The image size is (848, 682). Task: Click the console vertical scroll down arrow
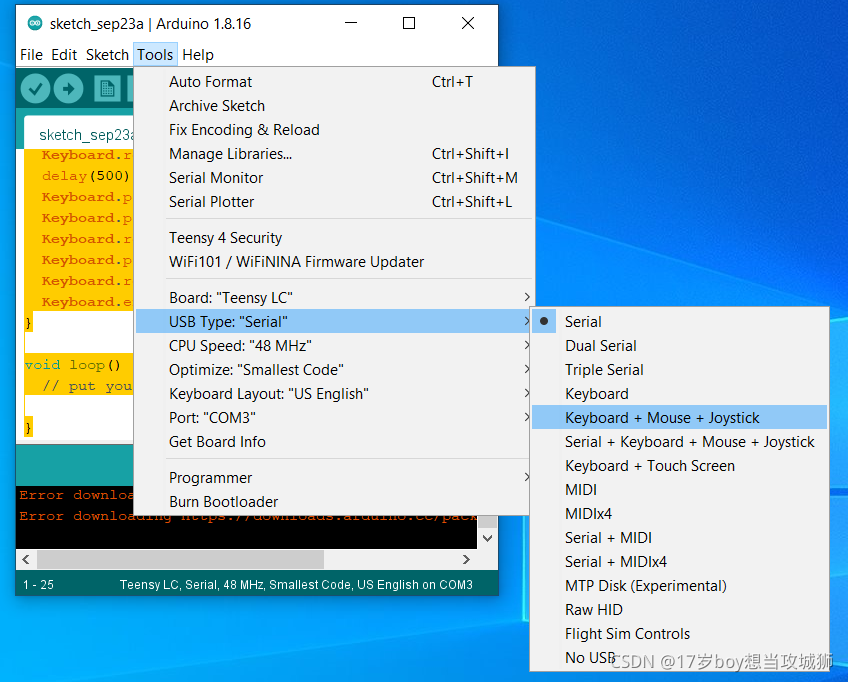coord(487,538)
